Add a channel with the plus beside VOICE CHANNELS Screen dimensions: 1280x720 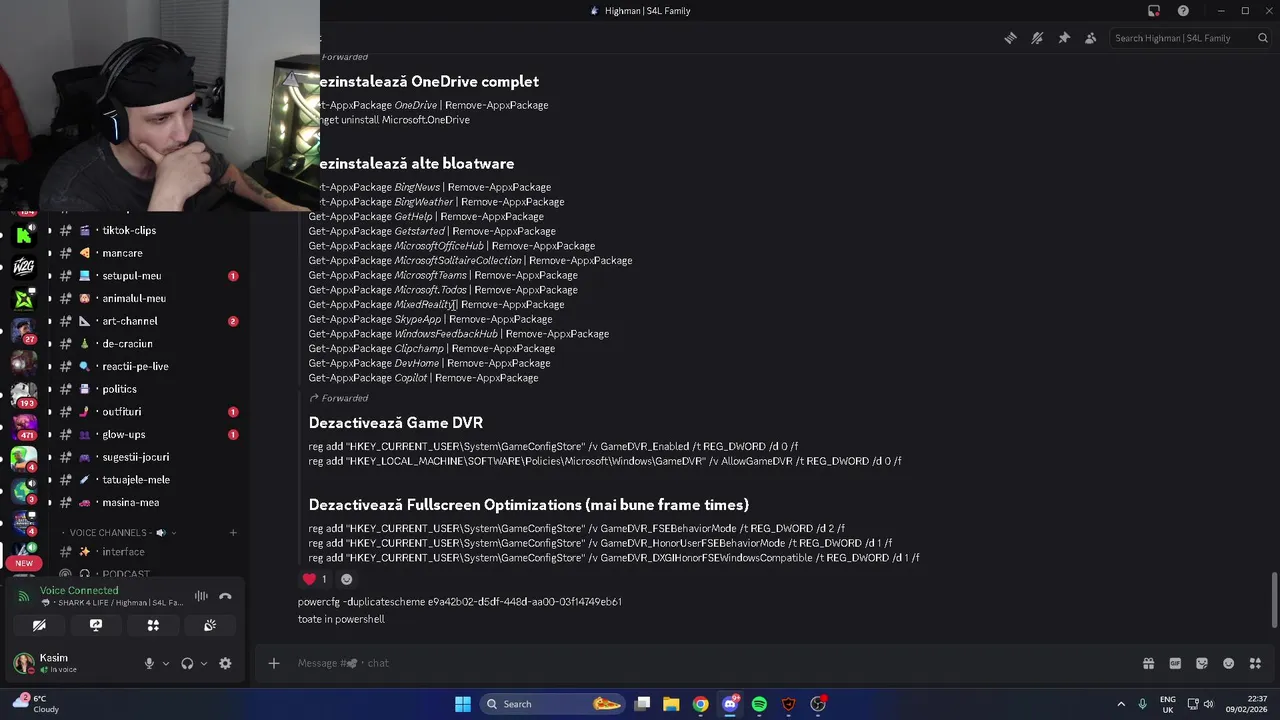pos(233,533)
